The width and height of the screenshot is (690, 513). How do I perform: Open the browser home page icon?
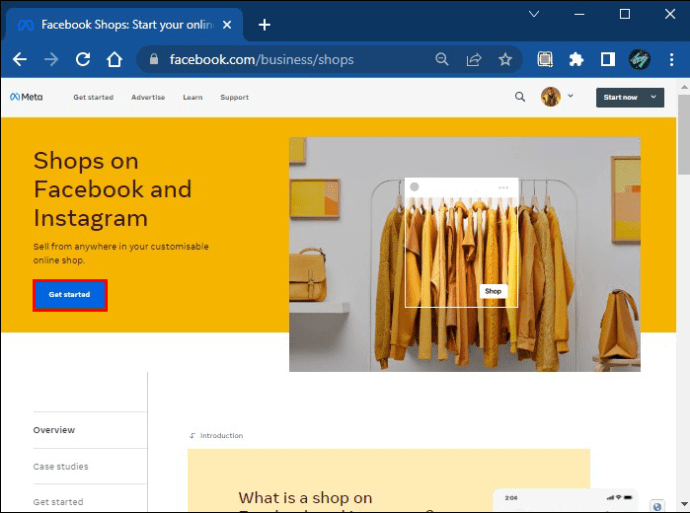point(114,59)
